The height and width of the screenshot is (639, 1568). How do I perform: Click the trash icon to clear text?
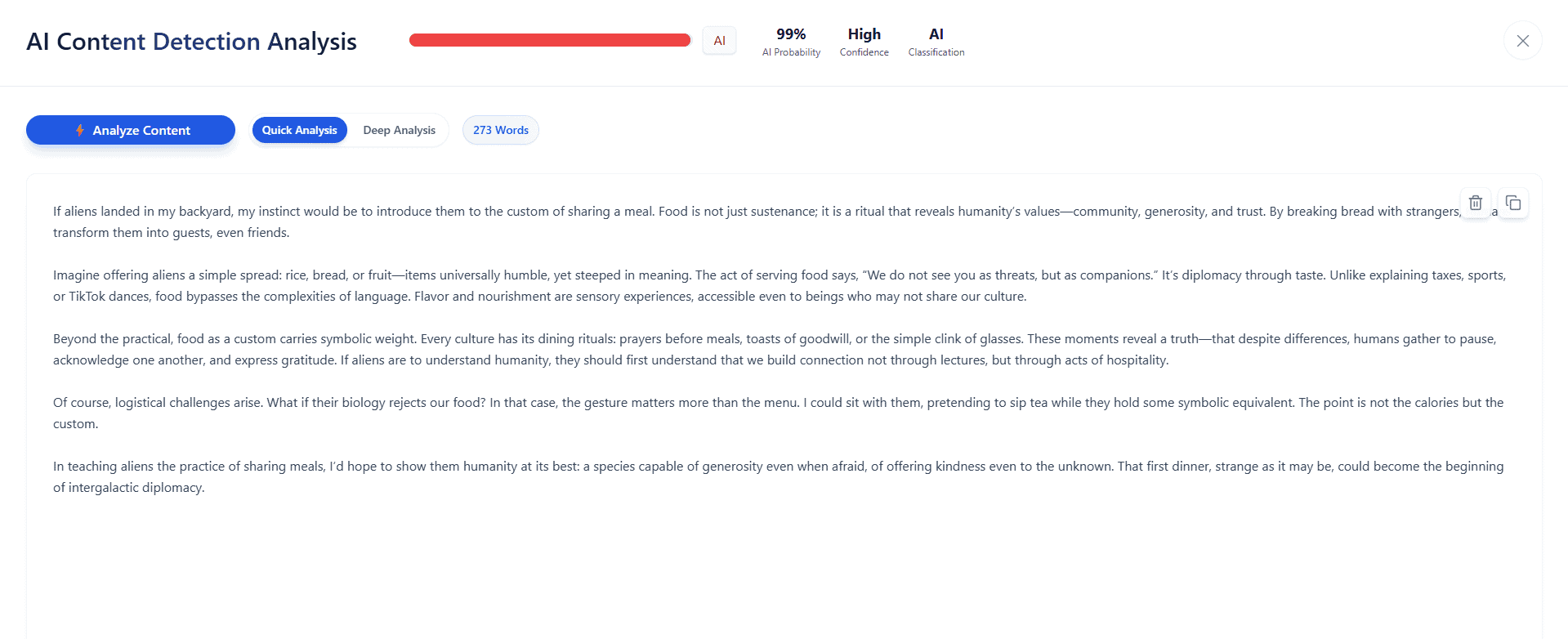pyautogui.click(x=1475, y=203)
